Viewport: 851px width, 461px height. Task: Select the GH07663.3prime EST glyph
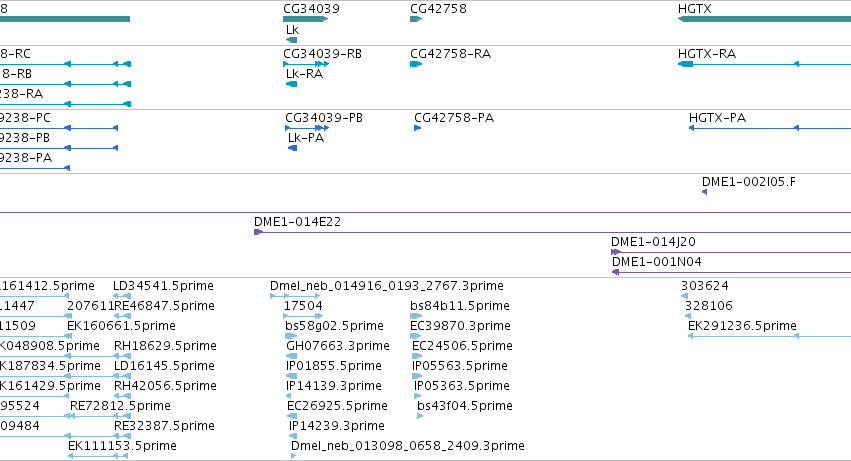tap(291, 356)
